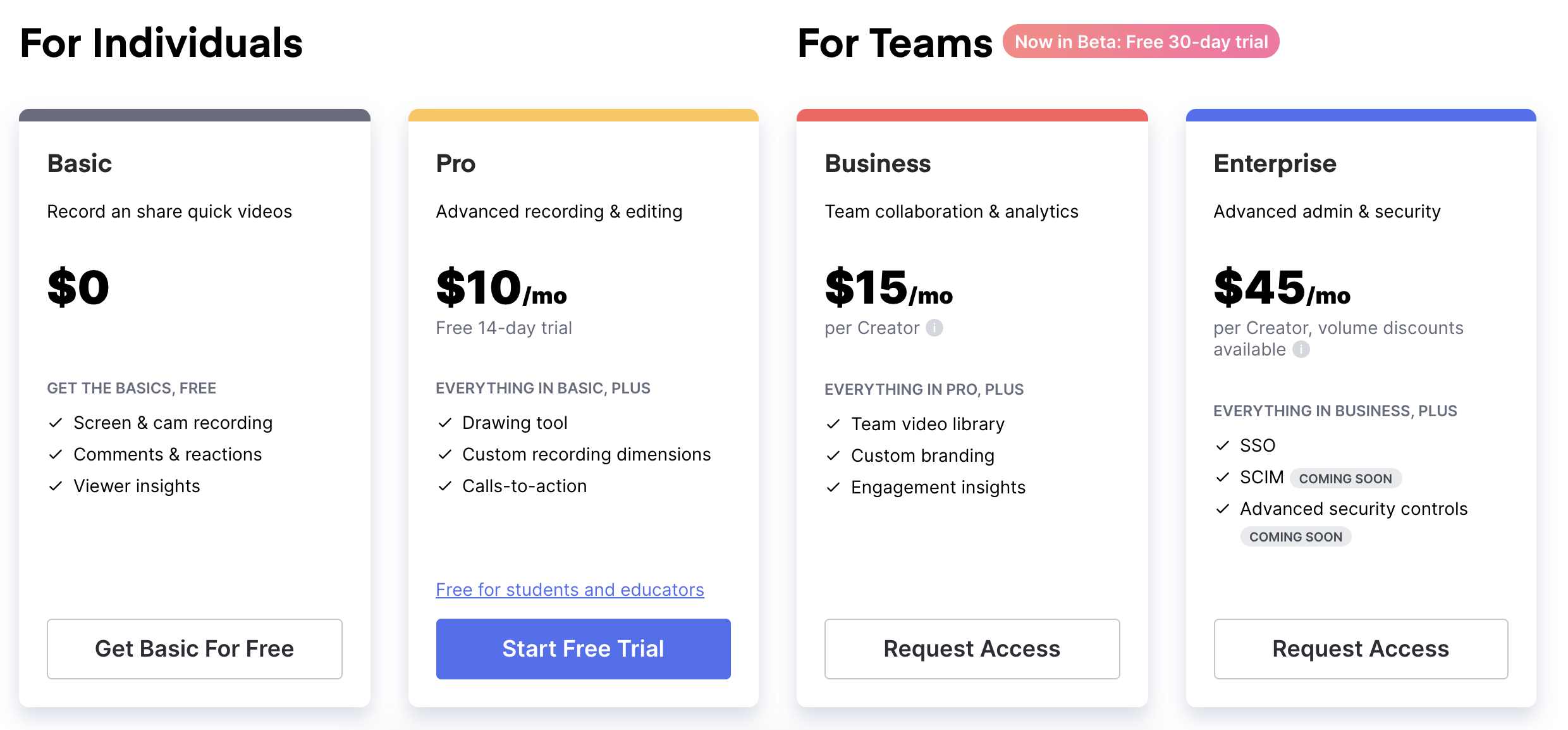Request access to Enterprise plan
This screenshot has height=730, width=1568.
tap(1361, 649)
